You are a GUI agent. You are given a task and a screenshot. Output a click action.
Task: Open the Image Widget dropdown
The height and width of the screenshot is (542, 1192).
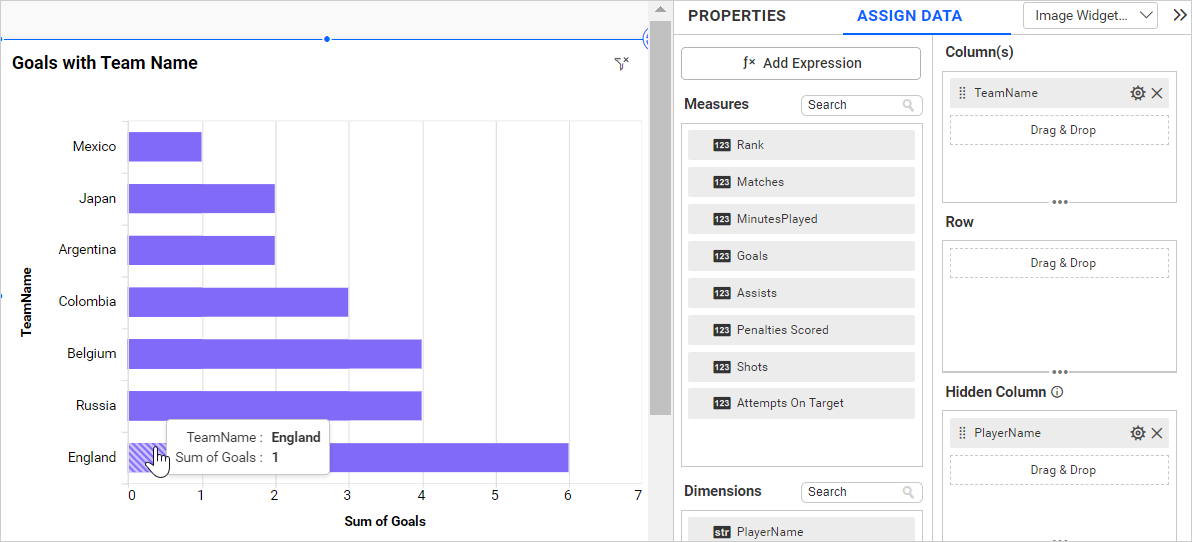(x=1090, y=15)
